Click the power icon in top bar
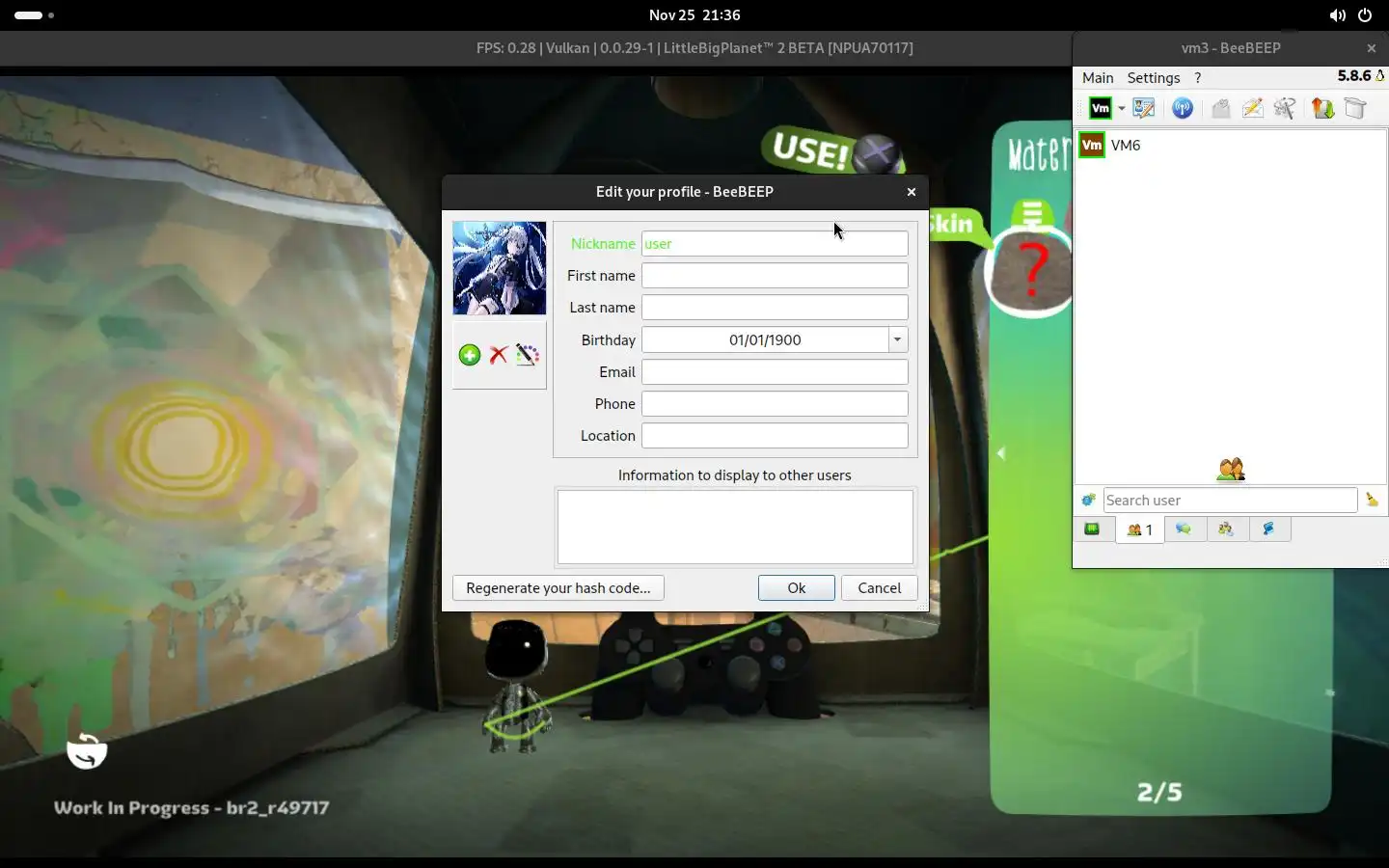 pyautogui.click(x=1365, y=15)
